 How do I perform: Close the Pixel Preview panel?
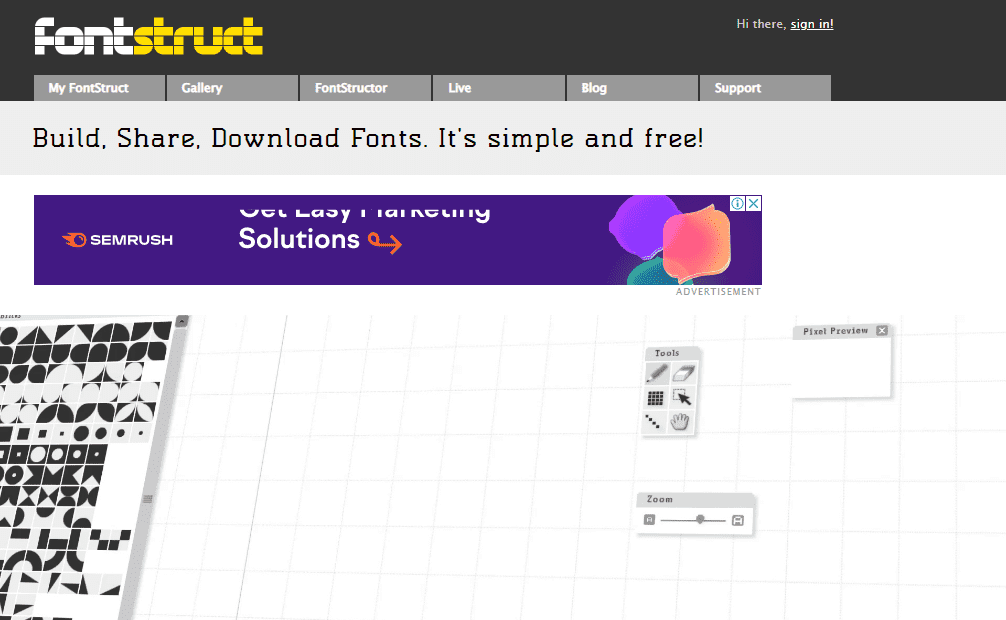[x=882, y=331]
